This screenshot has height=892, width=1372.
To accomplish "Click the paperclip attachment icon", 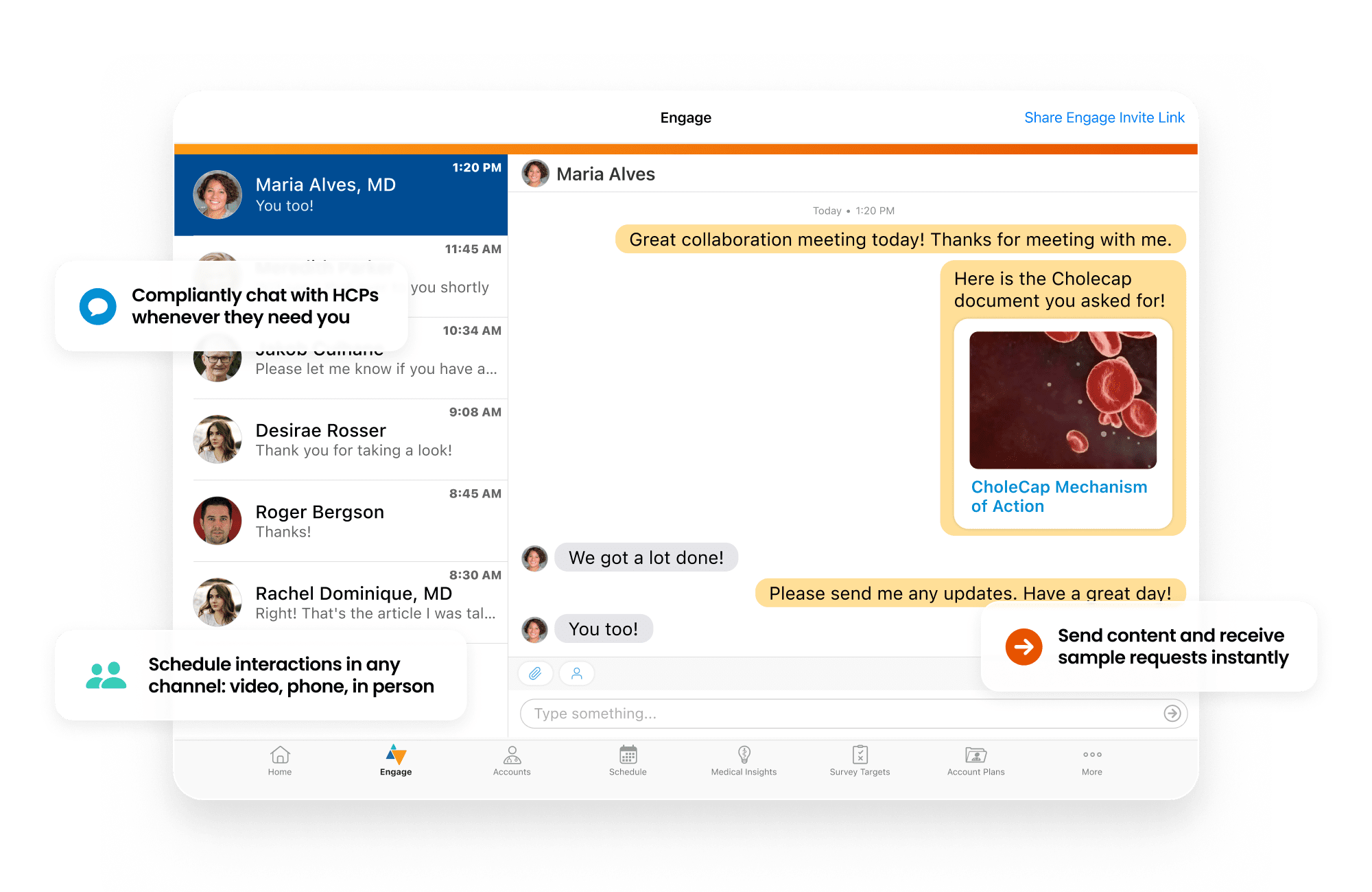I will click(x=535, y=673).
